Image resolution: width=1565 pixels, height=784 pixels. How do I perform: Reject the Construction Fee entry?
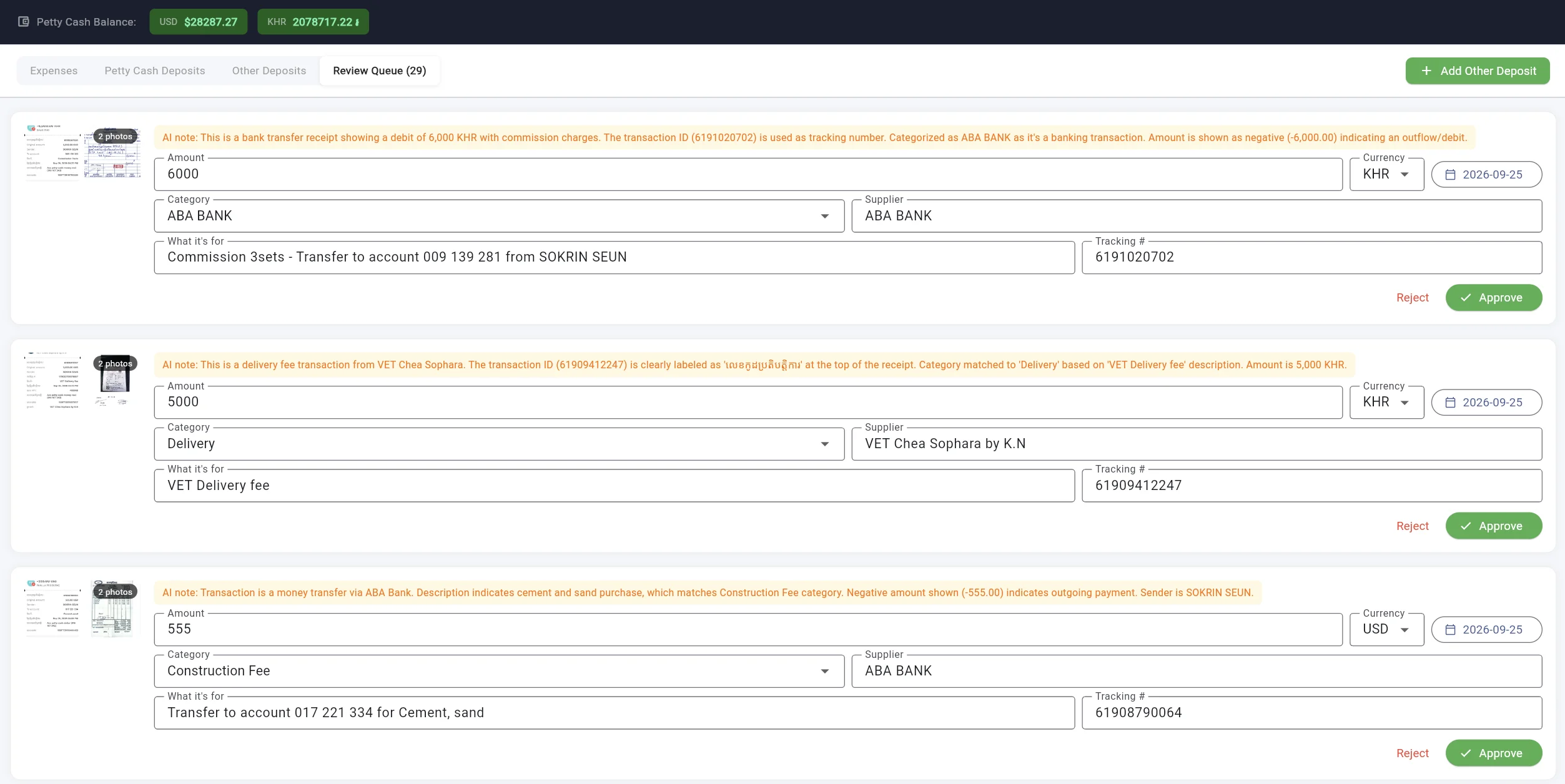[1413, 753]
